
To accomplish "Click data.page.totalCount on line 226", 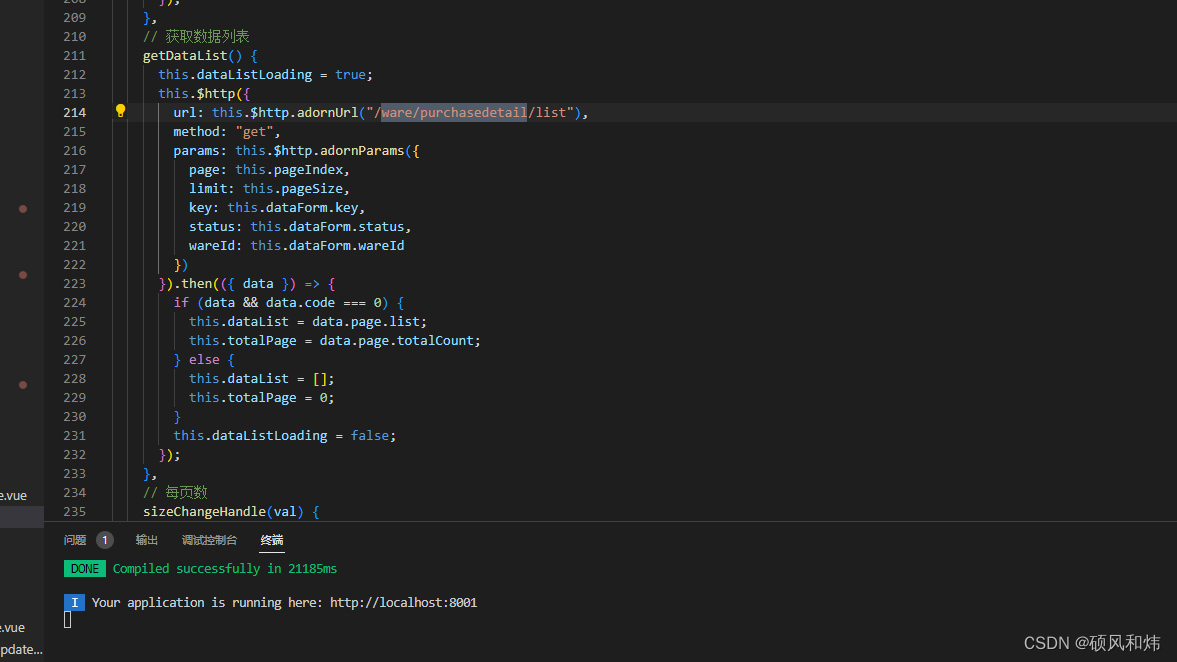I will pyautogui.click(x=396, y=341).
